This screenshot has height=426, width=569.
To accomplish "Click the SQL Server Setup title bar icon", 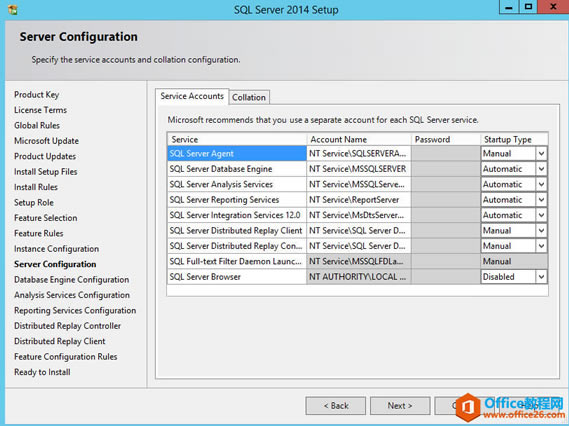I will pos(13,9).
